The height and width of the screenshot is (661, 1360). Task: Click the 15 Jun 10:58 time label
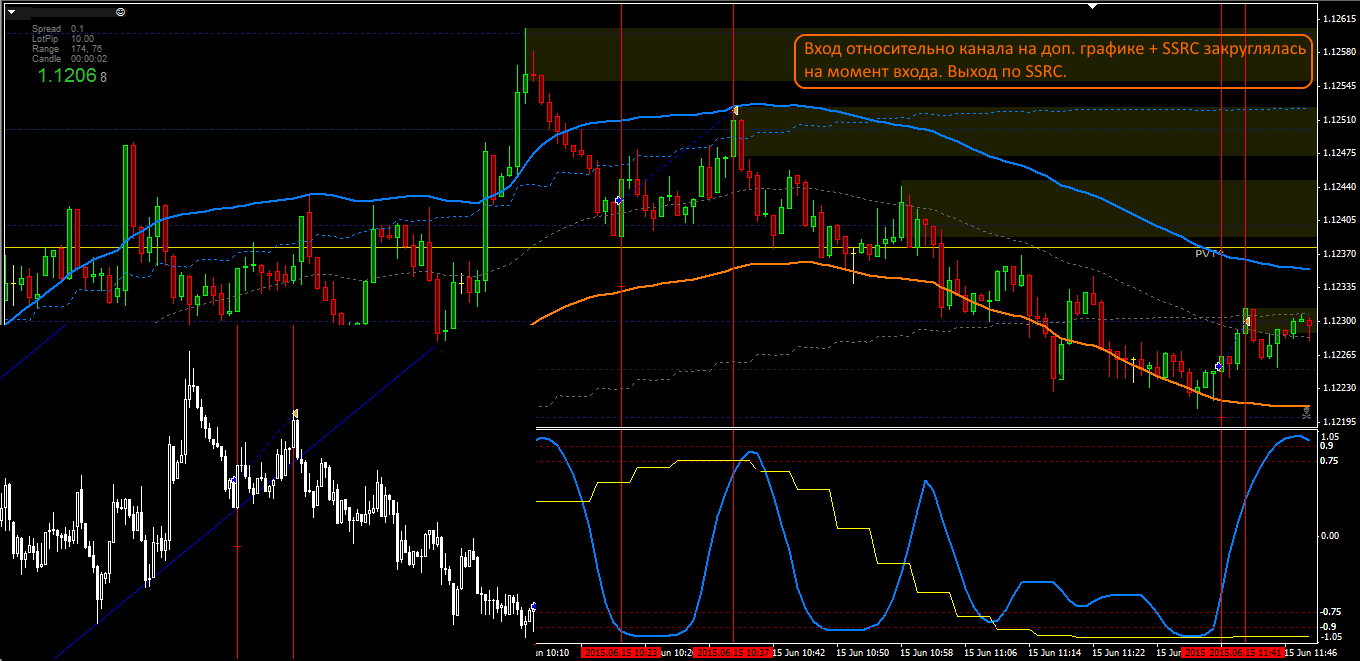[927, 652]
